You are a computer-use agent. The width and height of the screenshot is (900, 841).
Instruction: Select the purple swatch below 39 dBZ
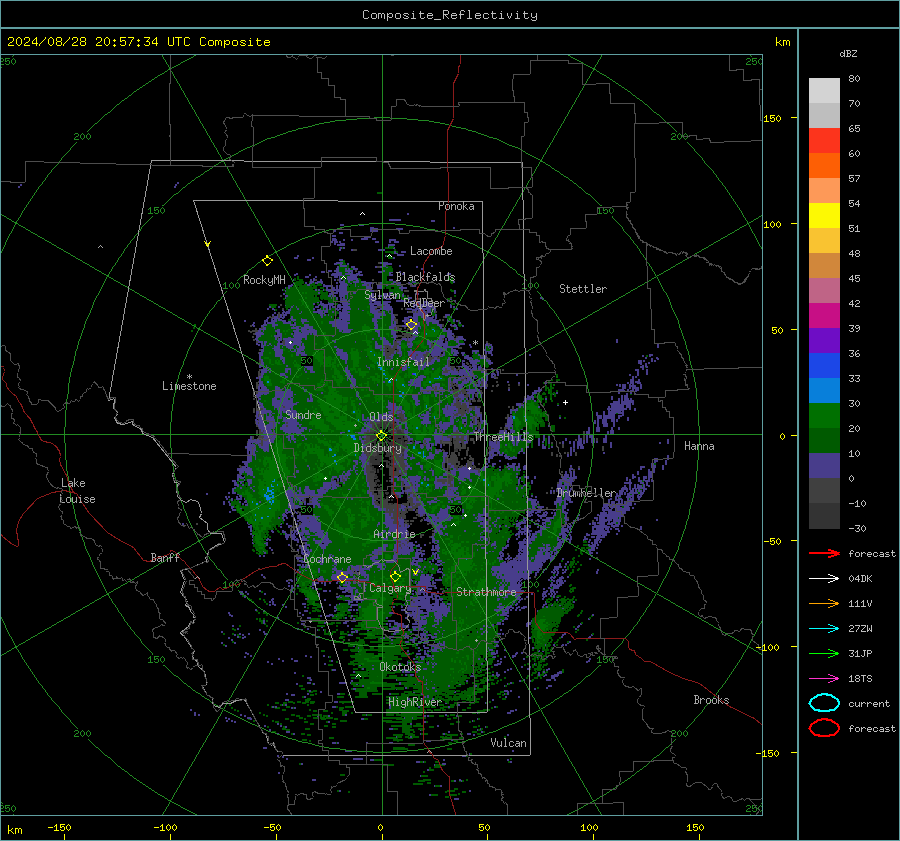click(x=824, y=340)
